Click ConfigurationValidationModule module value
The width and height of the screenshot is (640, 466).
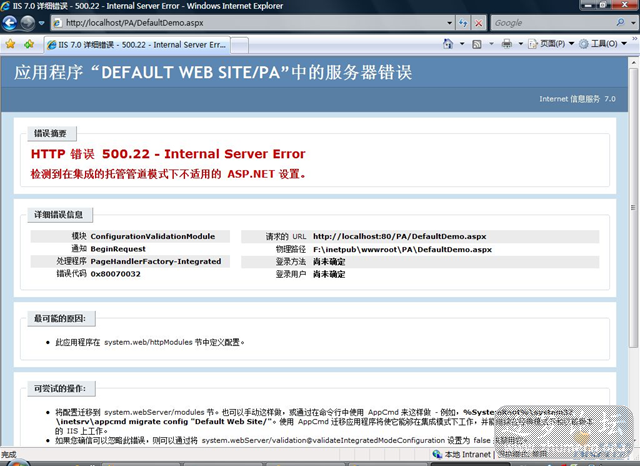pyautogui.click(x=153, y=236)
